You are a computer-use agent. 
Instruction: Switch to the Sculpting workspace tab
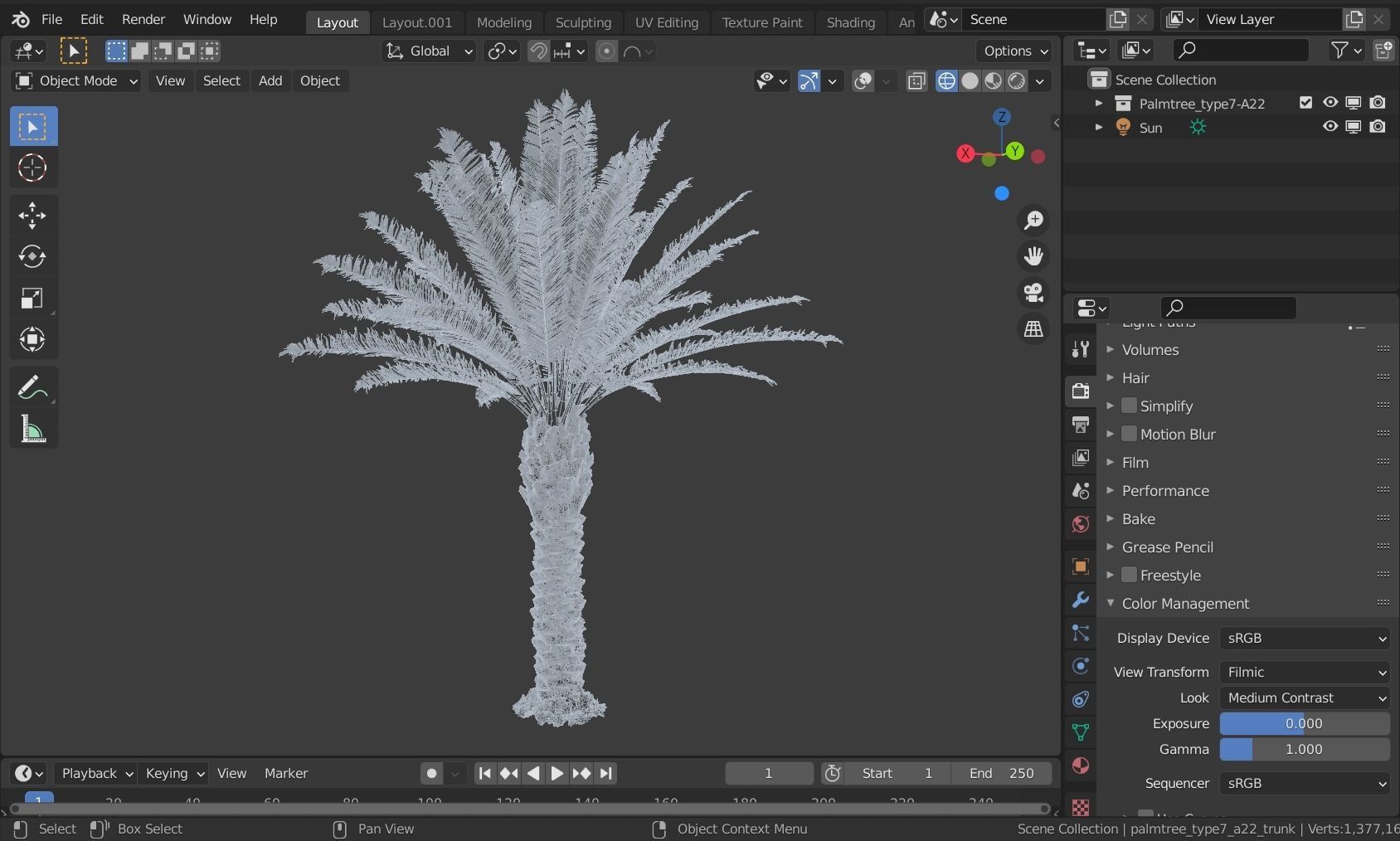(x=583, y=22)
